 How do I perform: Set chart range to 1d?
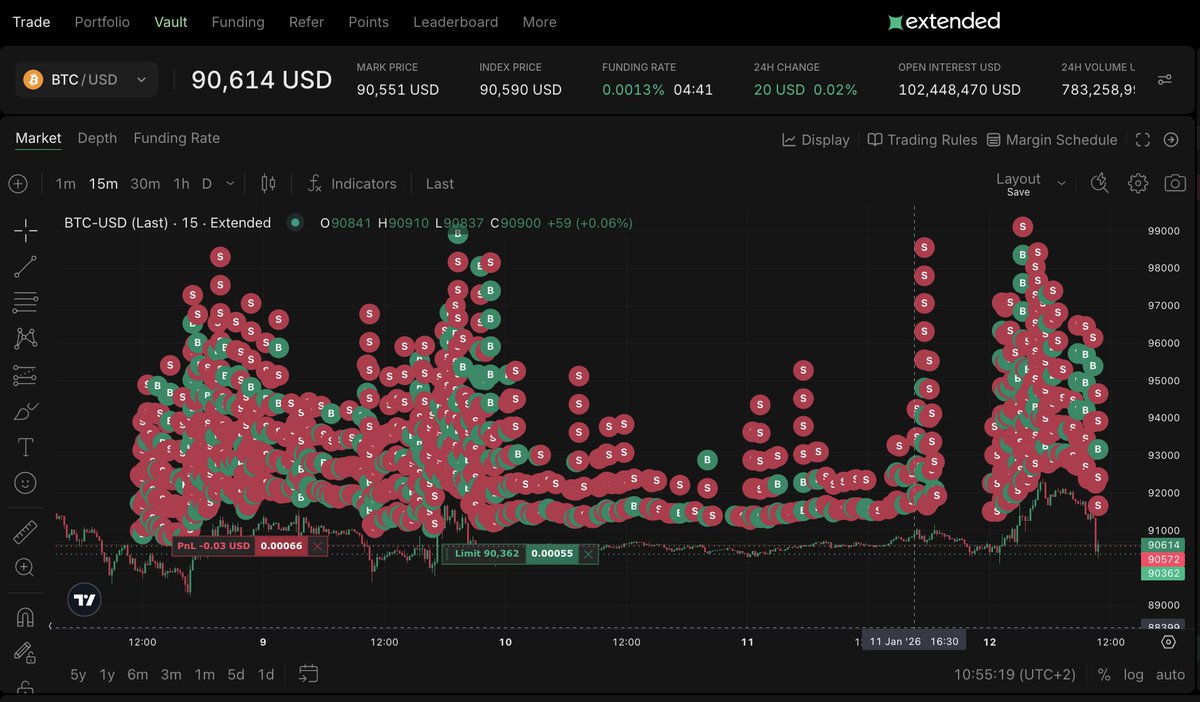tap(266, 674)
